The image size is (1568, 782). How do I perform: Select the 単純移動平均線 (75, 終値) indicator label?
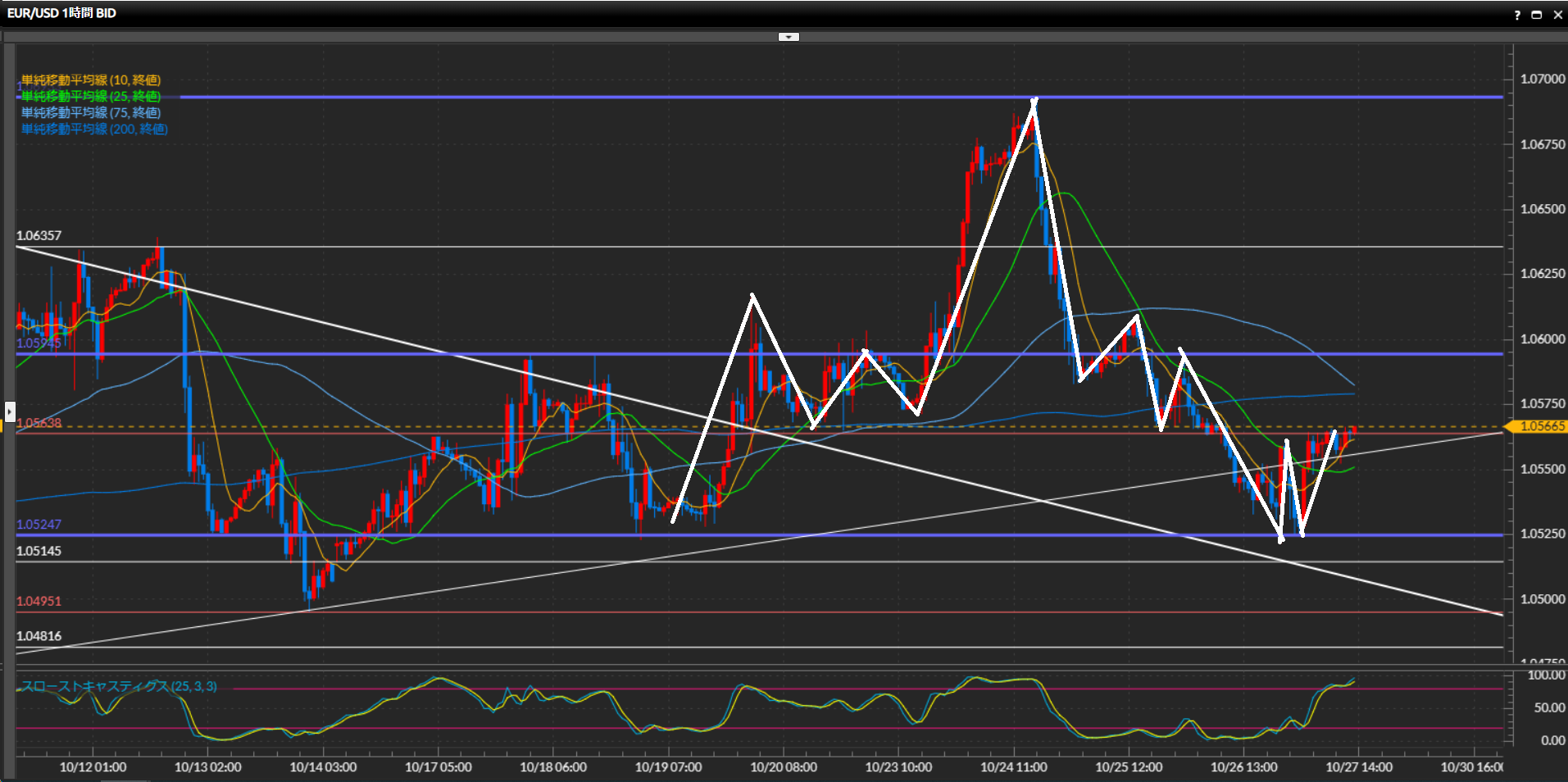(x=91, y=112)
